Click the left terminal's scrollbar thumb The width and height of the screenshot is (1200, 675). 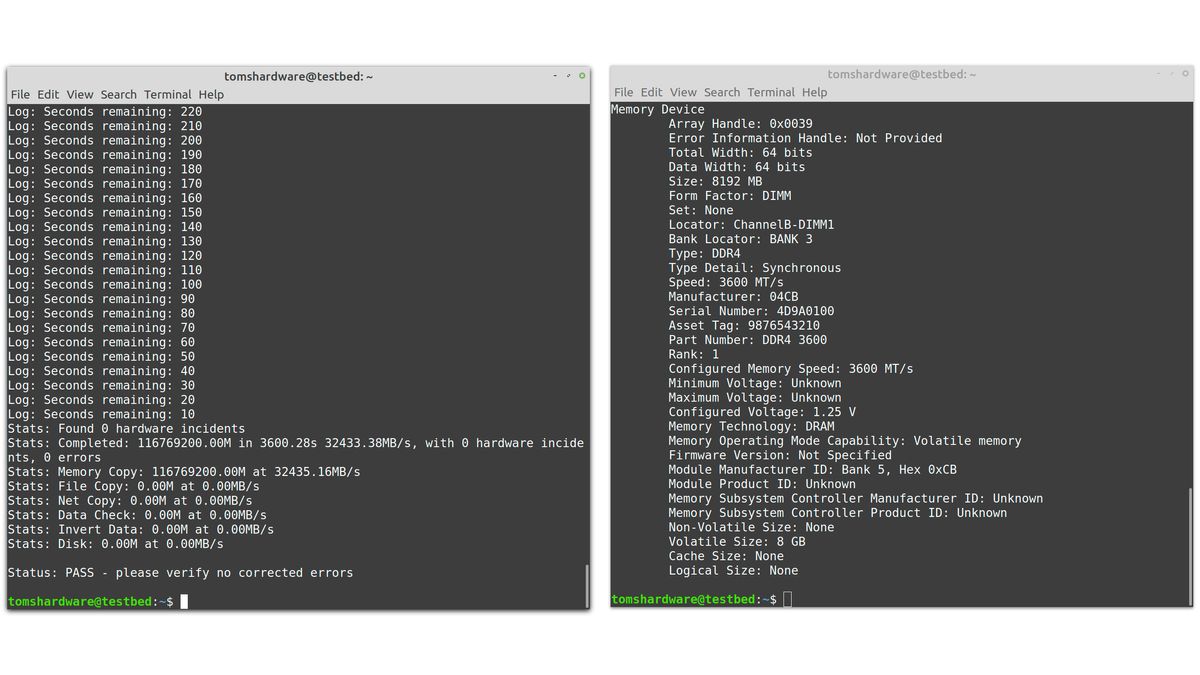tap(587, 585)
